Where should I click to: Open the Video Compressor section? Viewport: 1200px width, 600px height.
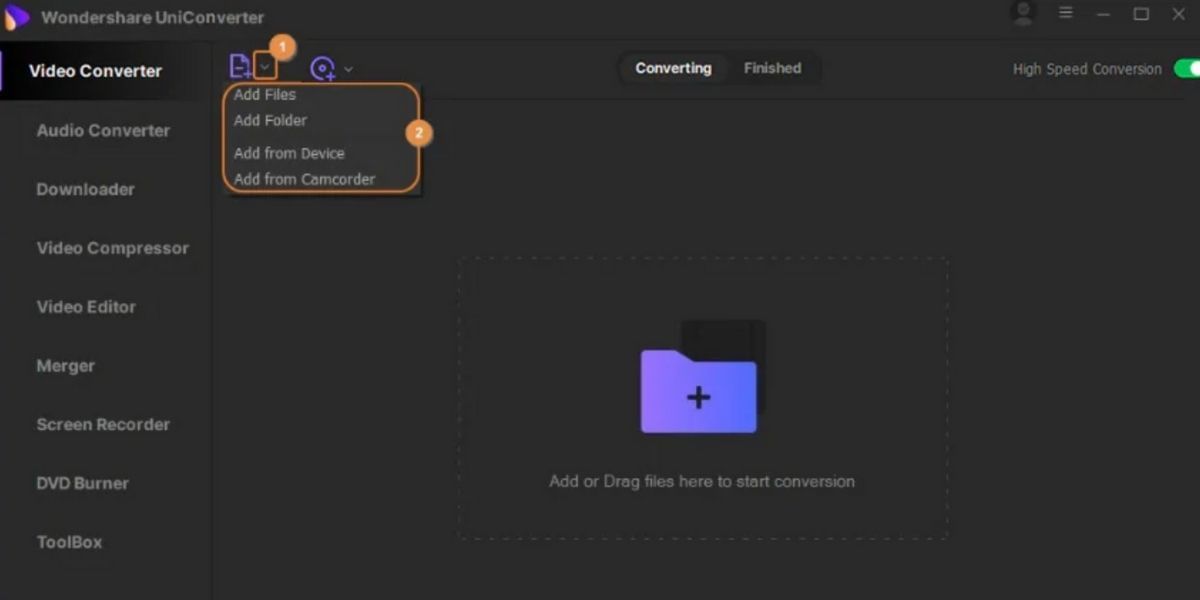pos(112,248)
